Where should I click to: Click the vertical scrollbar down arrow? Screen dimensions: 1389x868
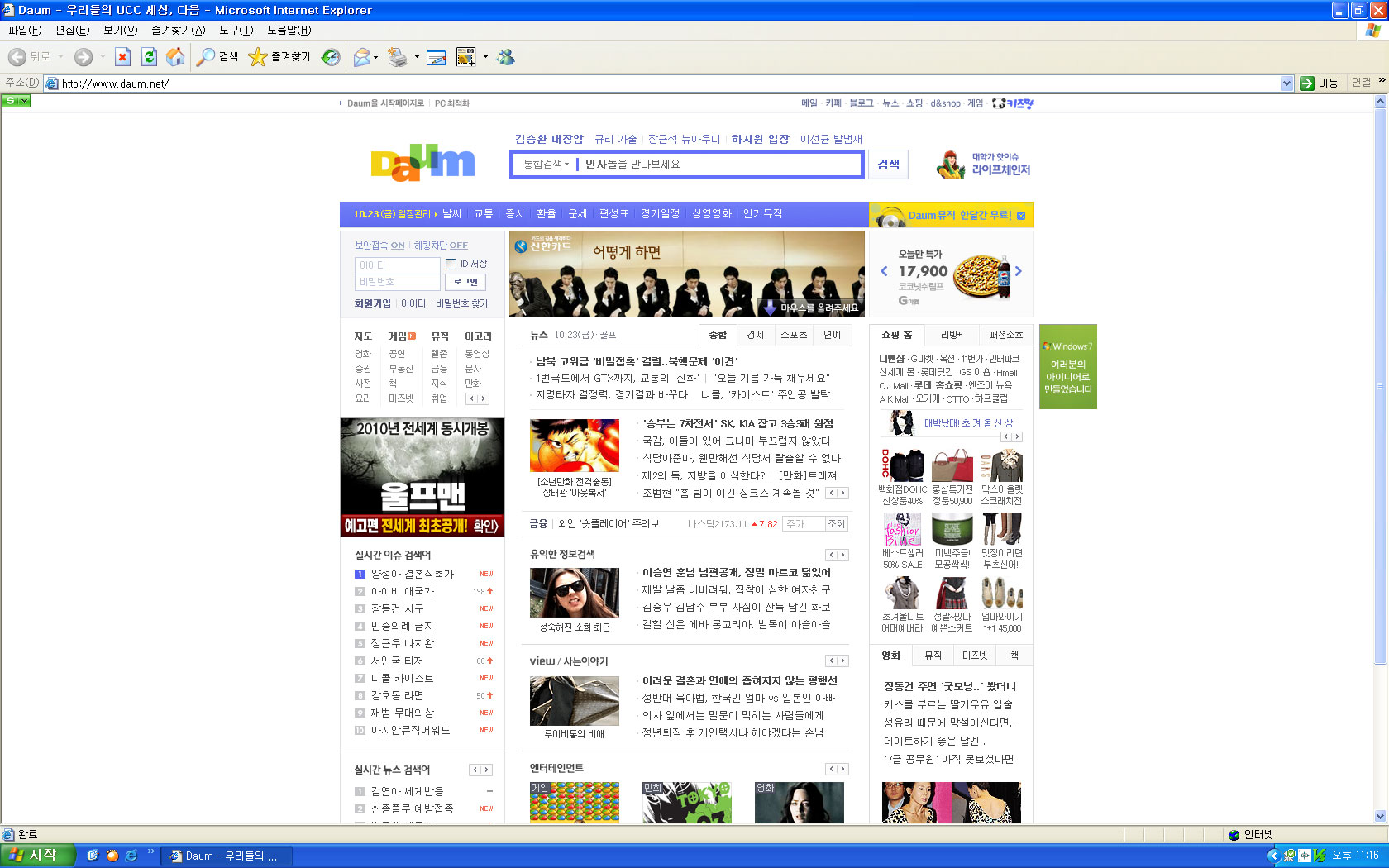tap(1380, 817)
